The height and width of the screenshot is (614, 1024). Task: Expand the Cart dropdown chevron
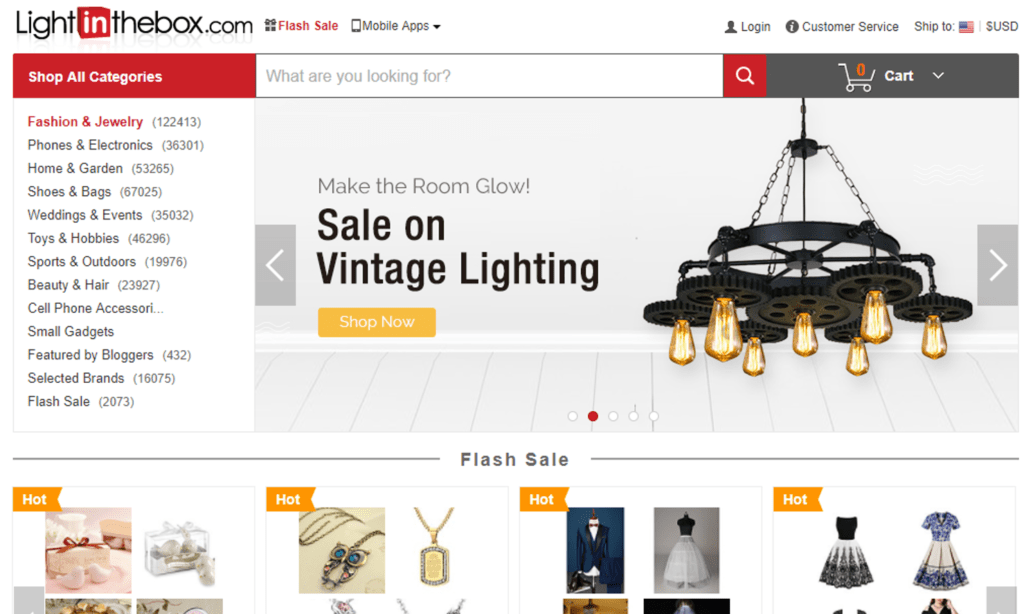938,76
